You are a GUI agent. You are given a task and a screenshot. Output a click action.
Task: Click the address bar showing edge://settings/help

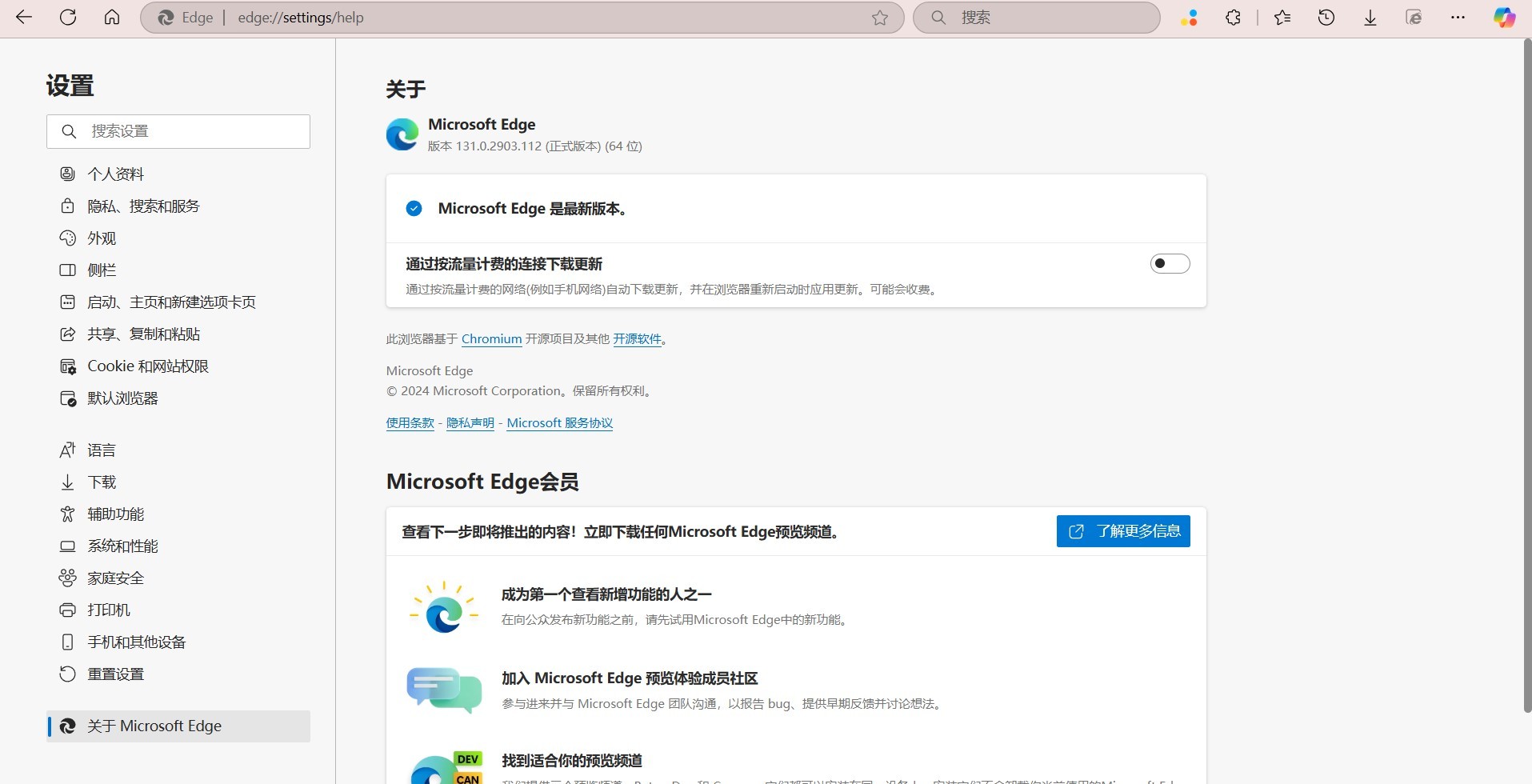click(522, 18)
